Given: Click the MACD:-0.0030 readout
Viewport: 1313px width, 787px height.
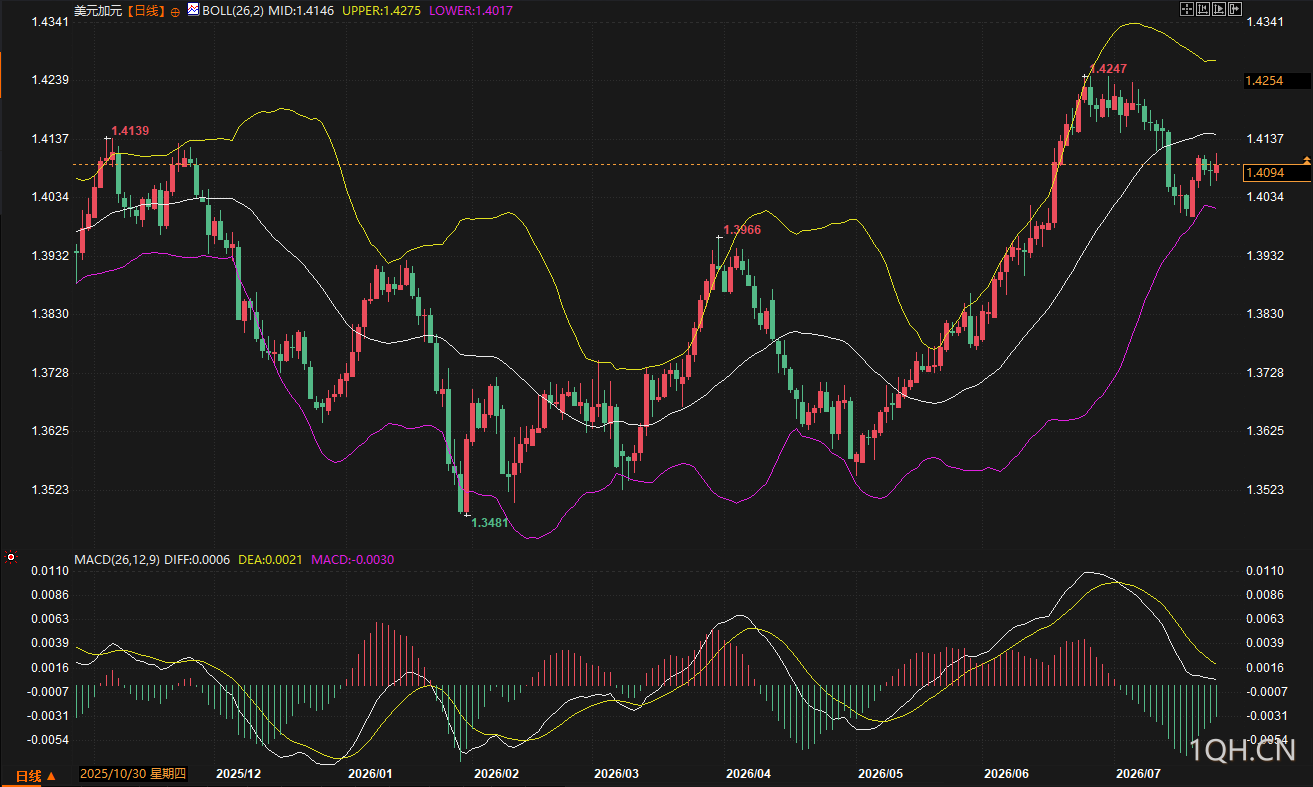Looking at the screenshot, I should [353, 558].
